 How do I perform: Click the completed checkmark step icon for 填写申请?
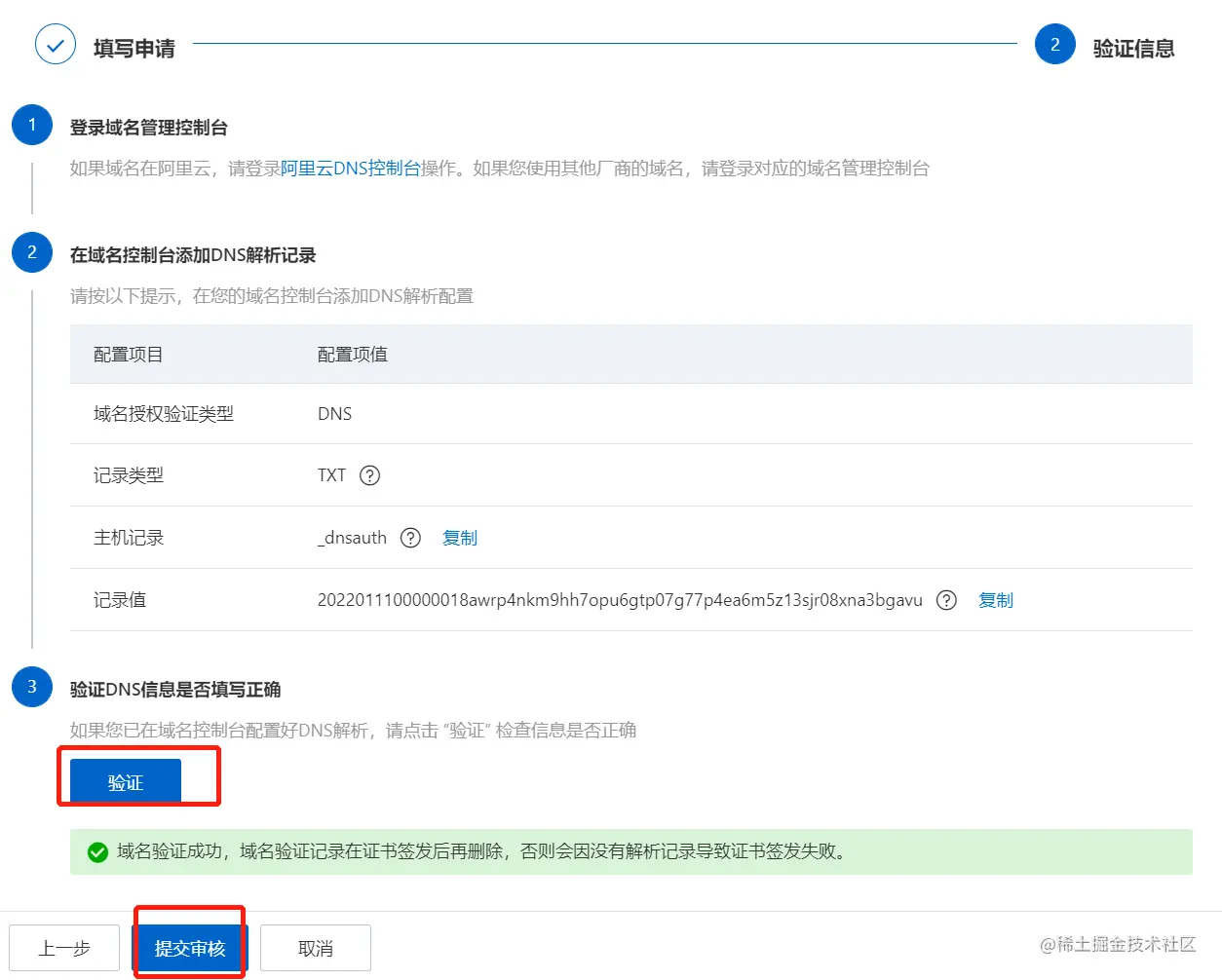pyautogui.click(x=56, y=45)
